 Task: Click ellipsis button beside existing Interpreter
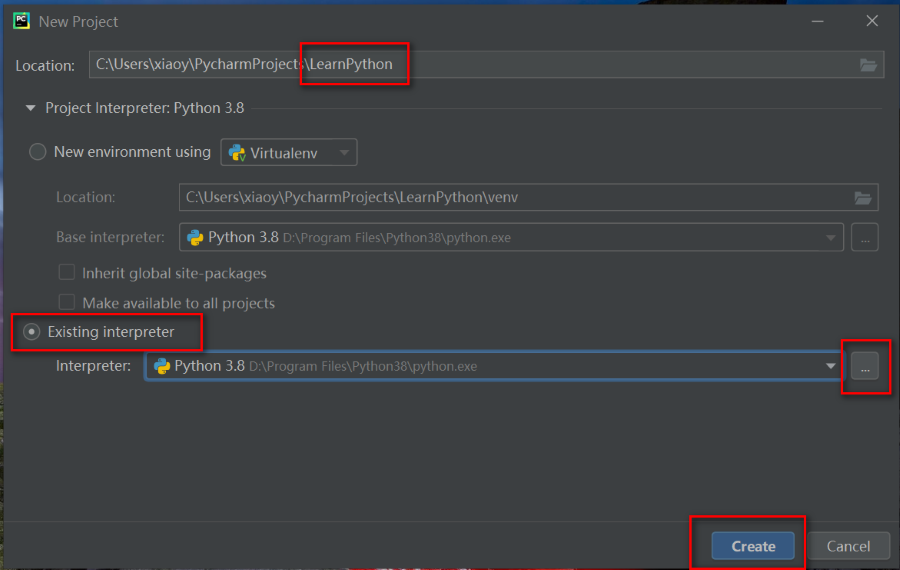coord(865,366)
